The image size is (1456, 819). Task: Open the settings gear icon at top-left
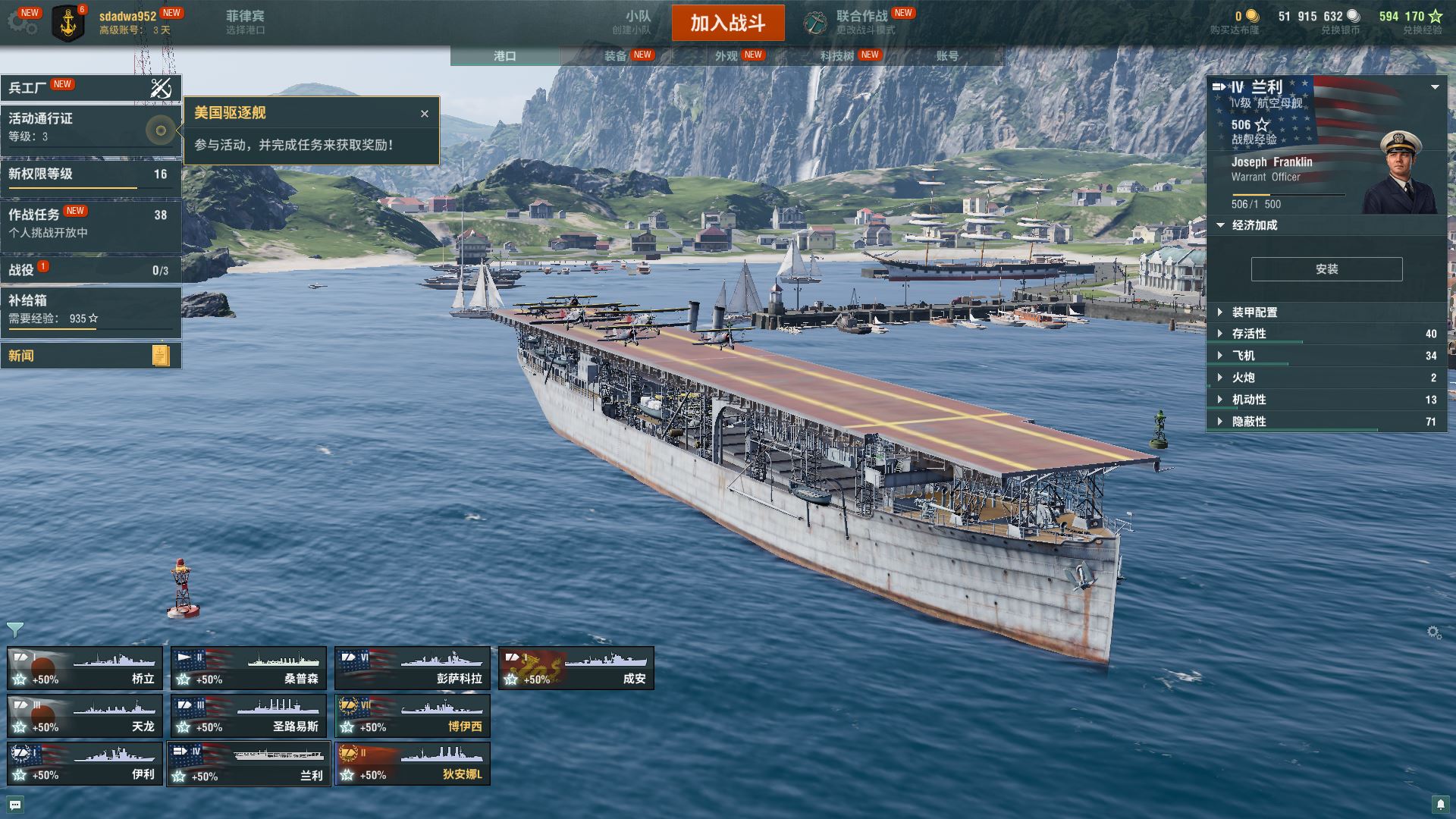tap(21, 23)
